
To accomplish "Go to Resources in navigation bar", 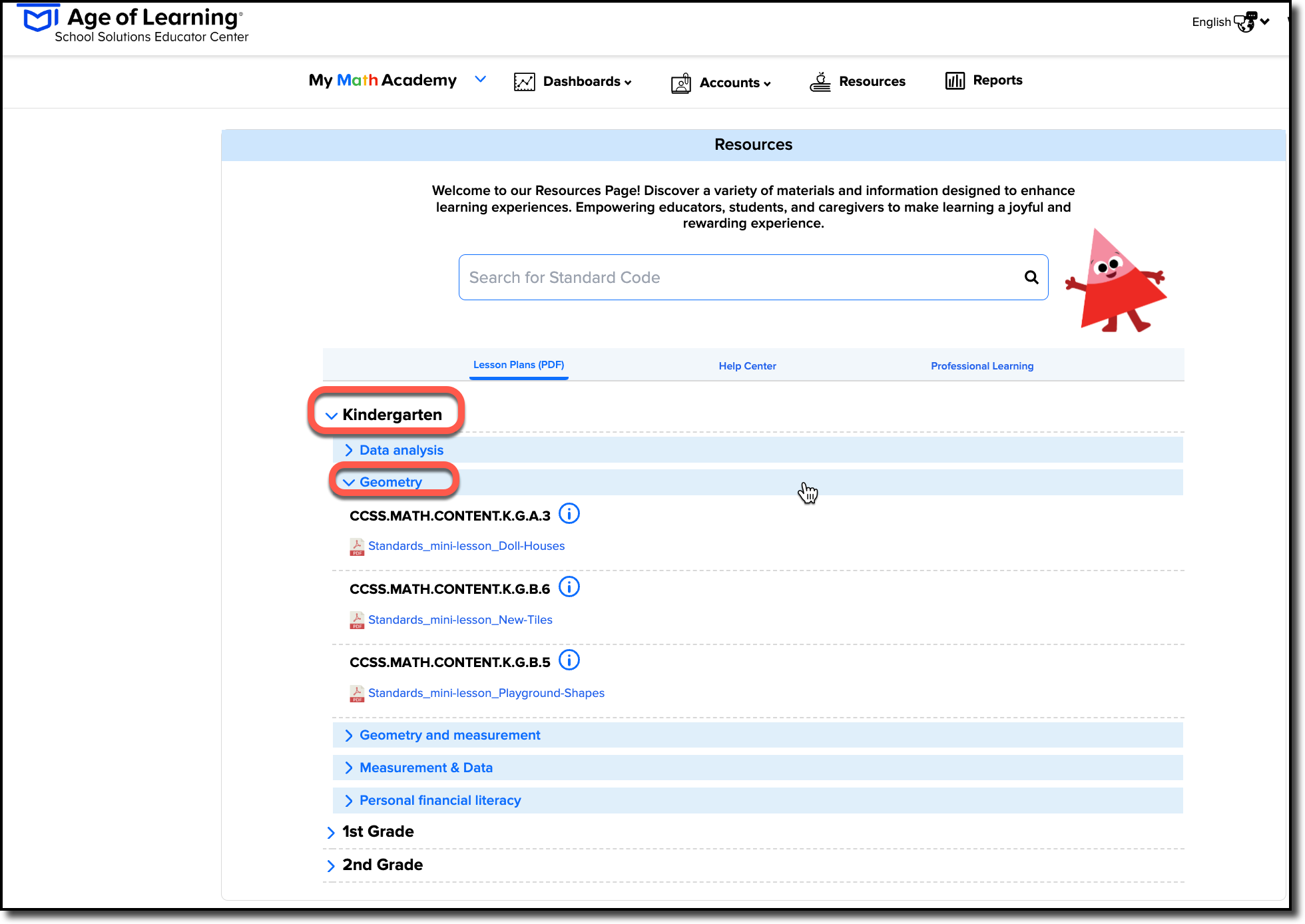I will click(872, 81).
